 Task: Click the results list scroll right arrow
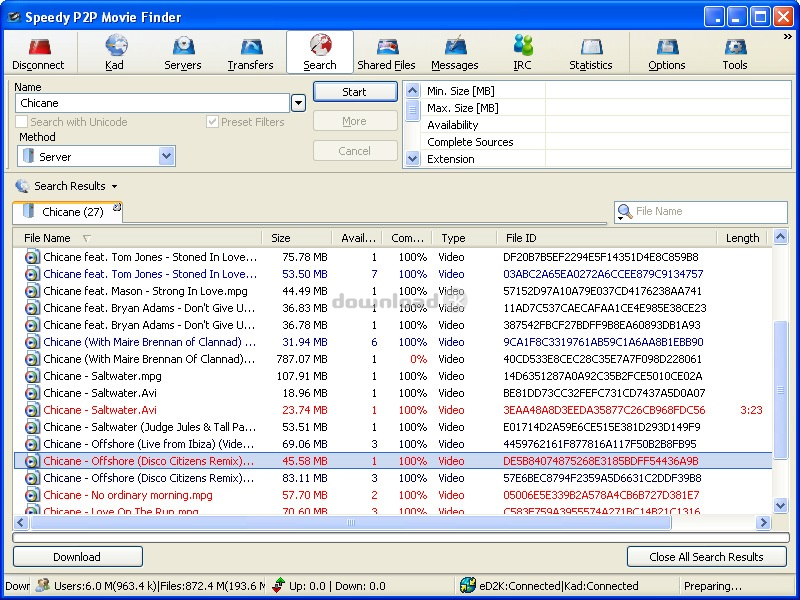tap(764, 522)
